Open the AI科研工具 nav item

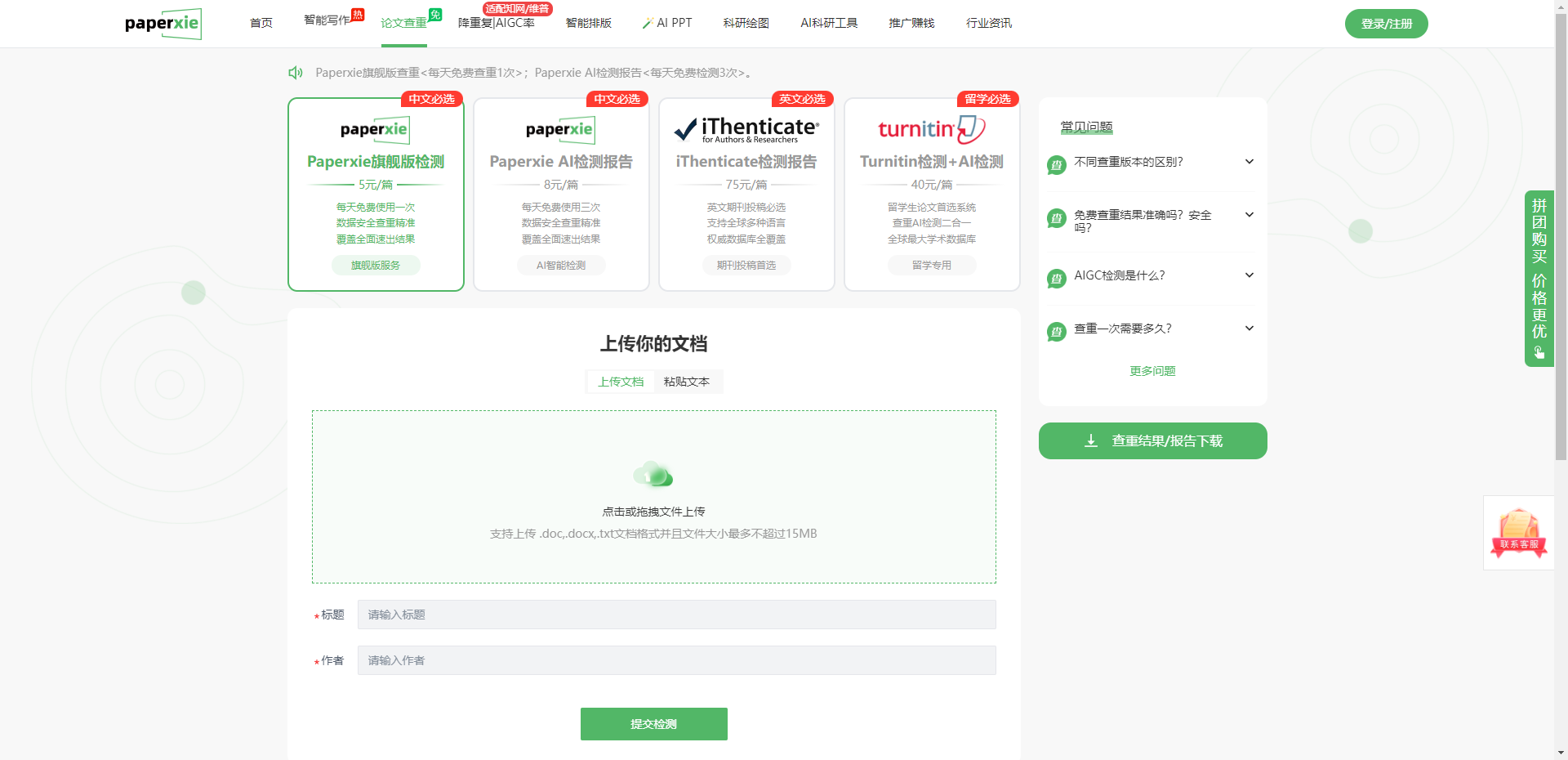point(829,23)
